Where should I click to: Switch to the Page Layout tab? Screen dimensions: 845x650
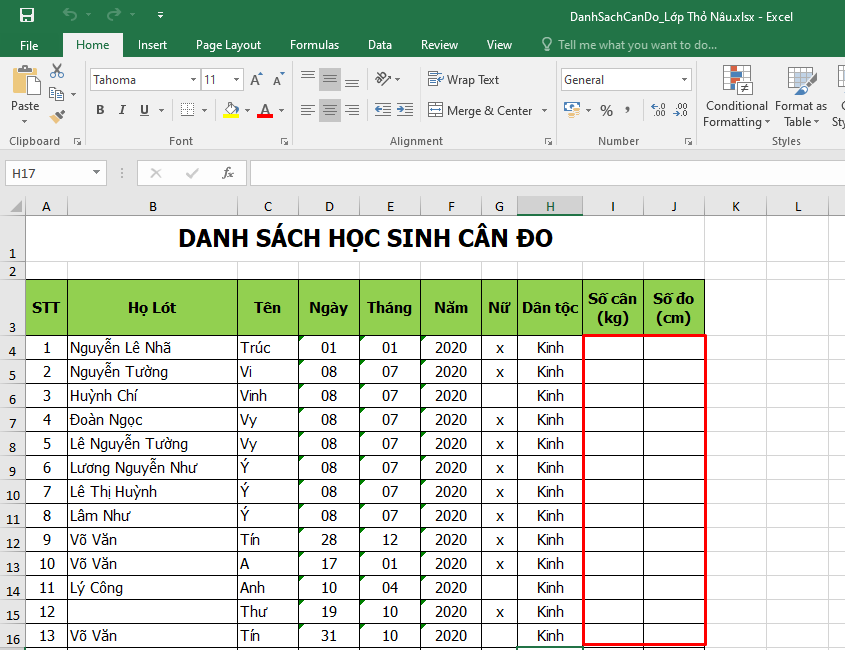click(228, 45)
